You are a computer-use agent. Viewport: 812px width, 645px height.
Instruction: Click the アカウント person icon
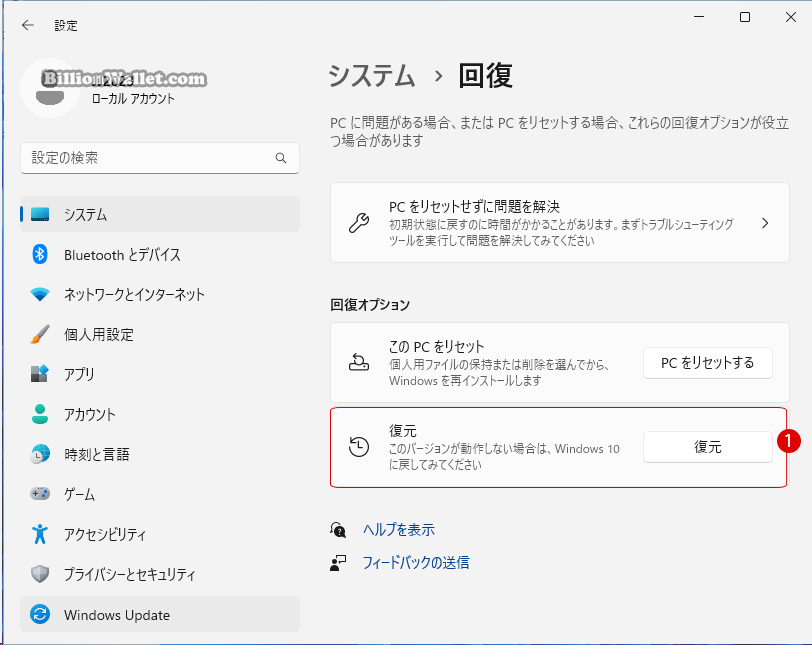pos(40,414)
